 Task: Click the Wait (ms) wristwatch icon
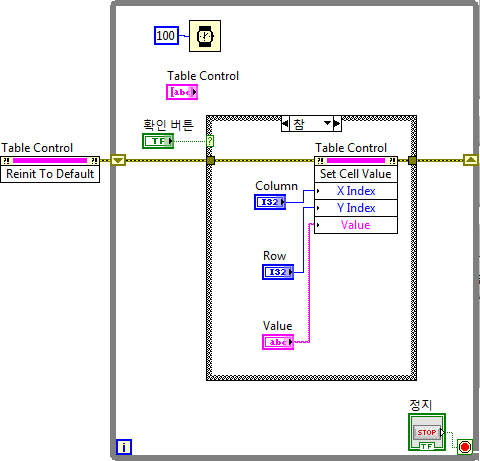[x=205, y=36]
